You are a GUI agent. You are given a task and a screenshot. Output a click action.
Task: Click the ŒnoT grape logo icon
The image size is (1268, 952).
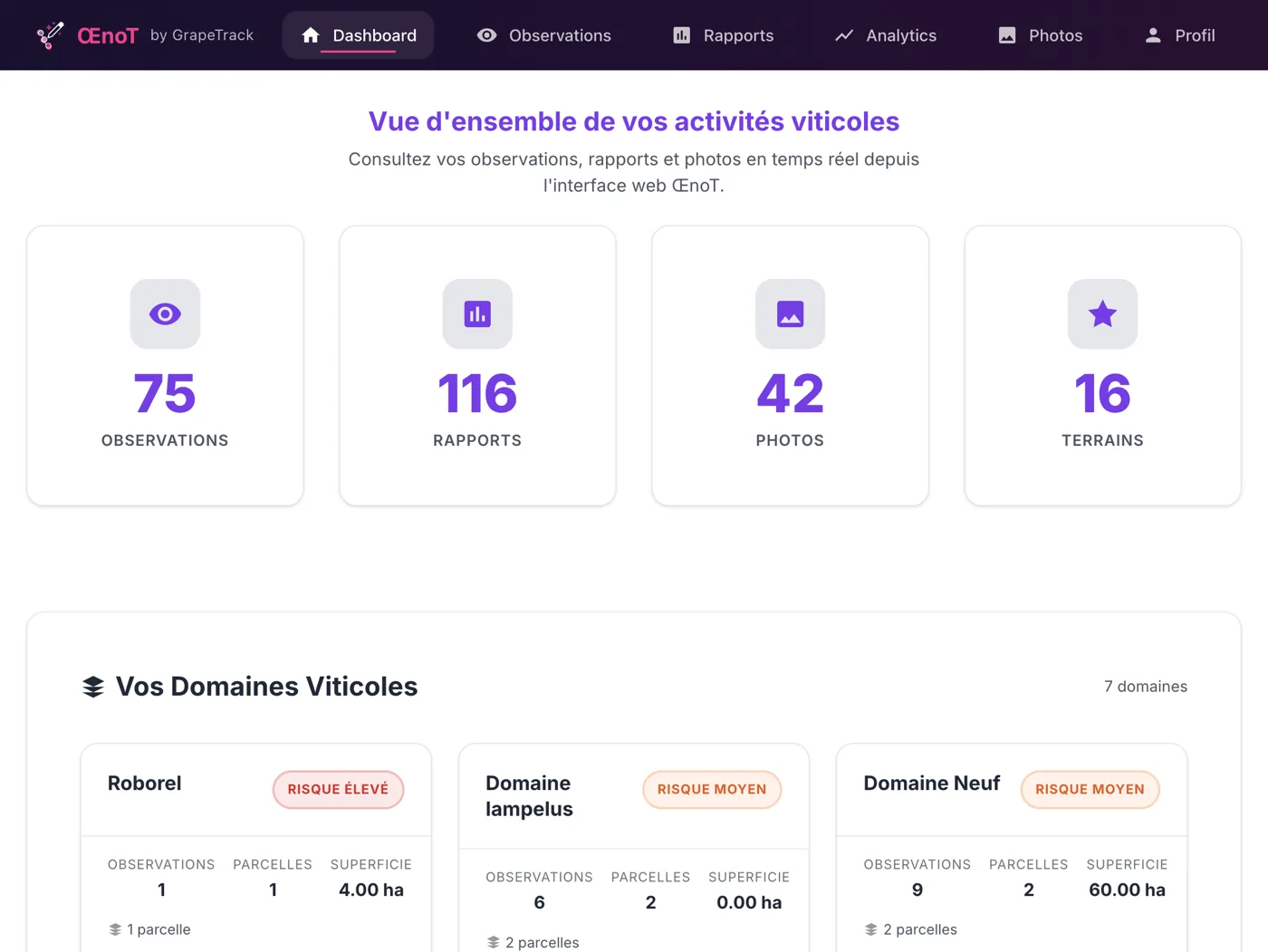50,35
